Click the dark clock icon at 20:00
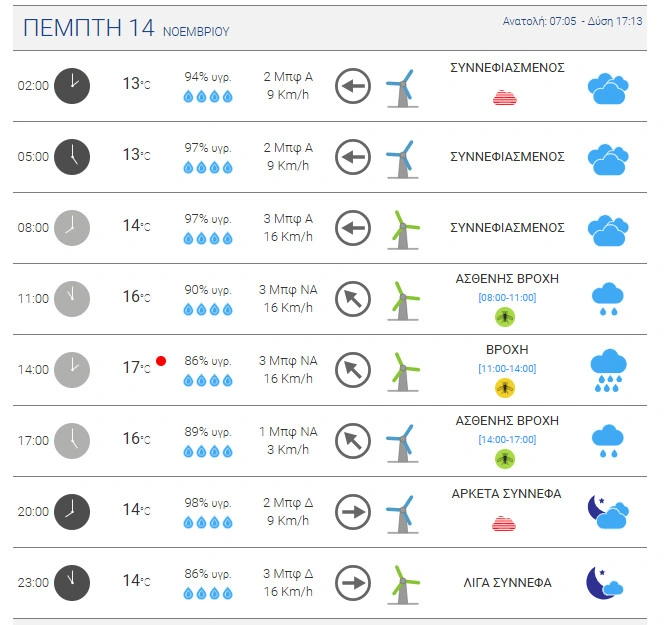Screen dimensions: 668x625 (72, 512)
